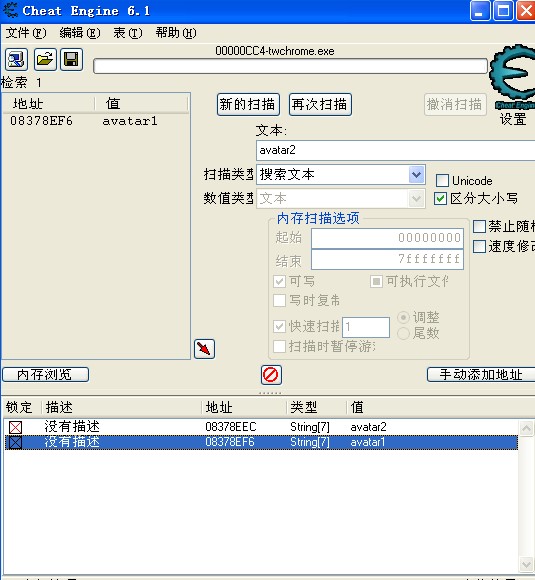Click the disabled 撤消扫描 button
Viewport: 535px width, 580px height.
(x=455, y=105)
